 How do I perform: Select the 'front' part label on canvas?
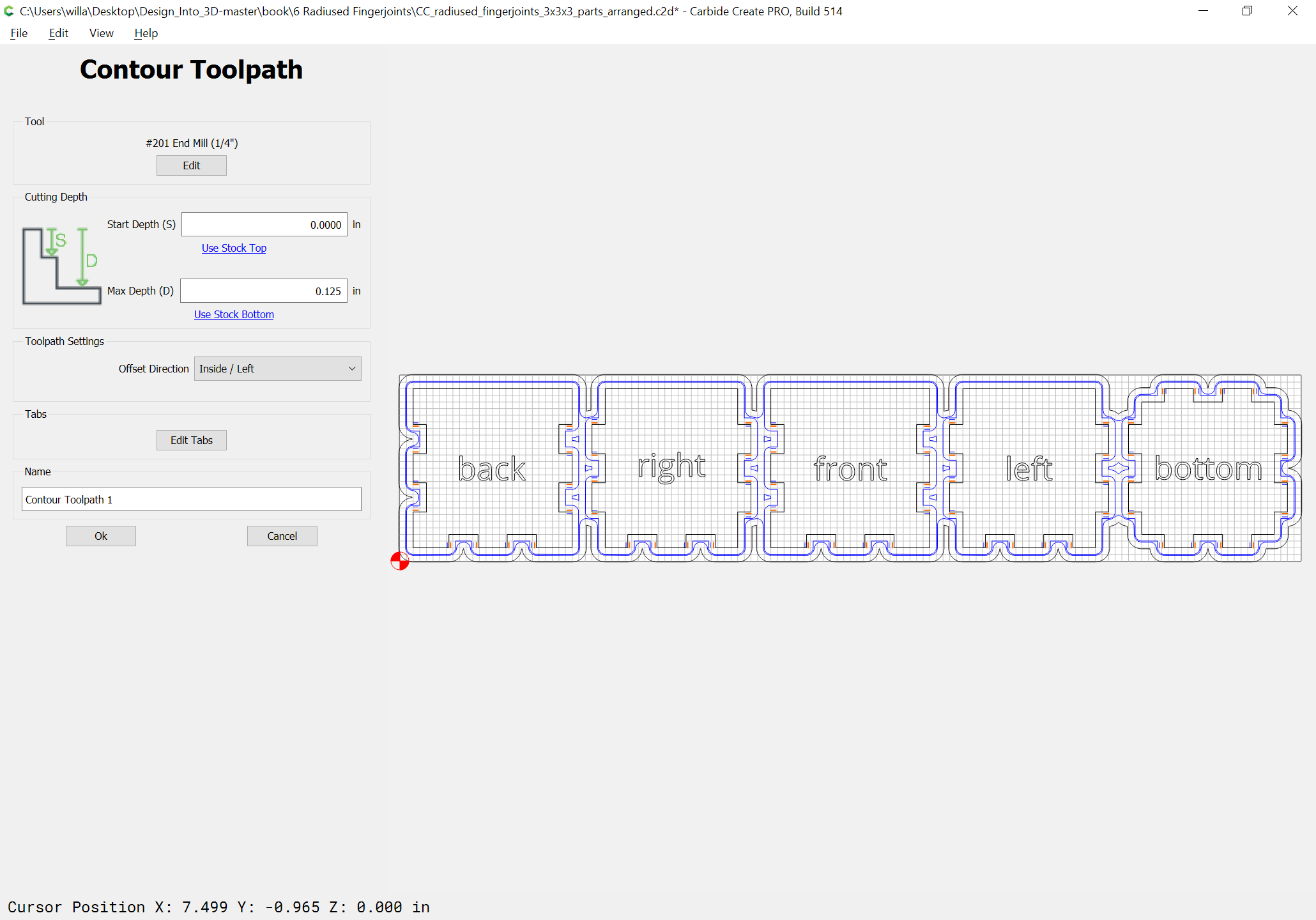(850, 470)
